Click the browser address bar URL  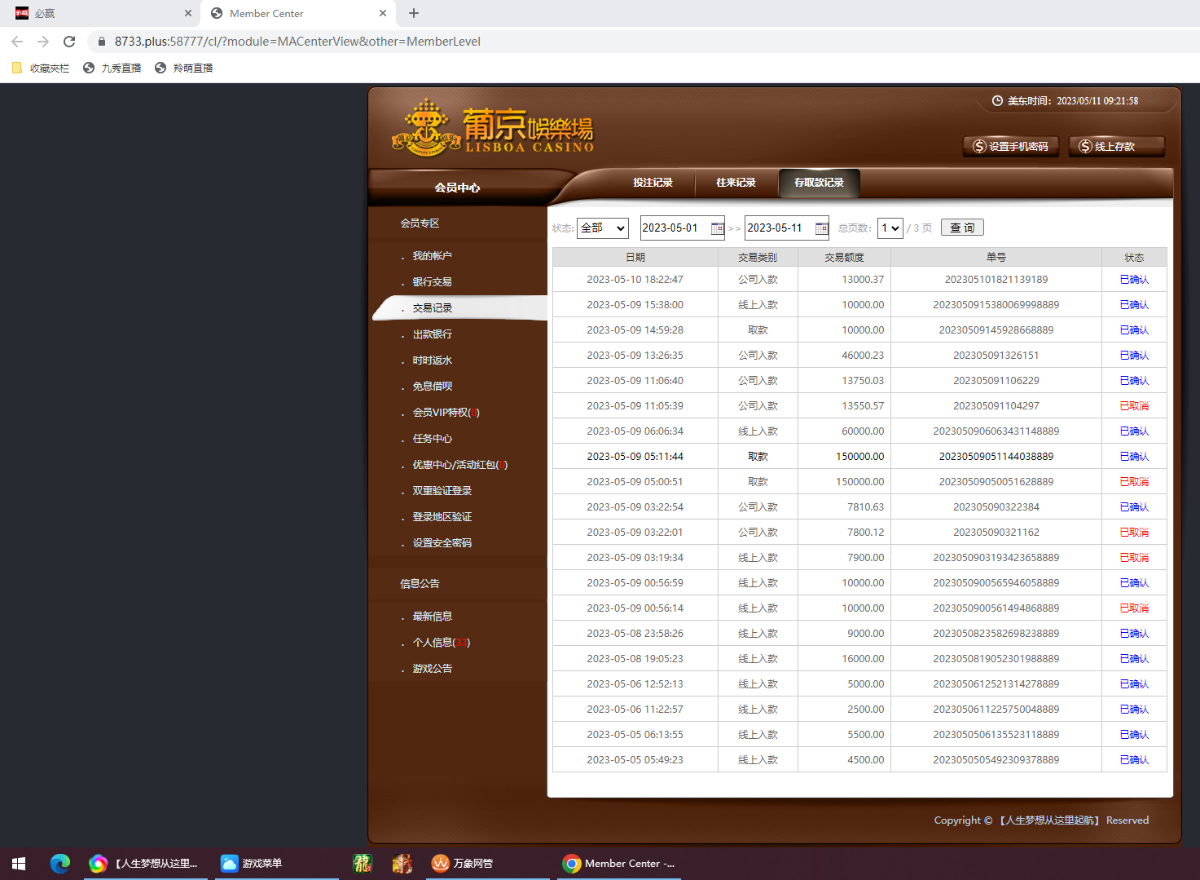click(x=298, y=41)
